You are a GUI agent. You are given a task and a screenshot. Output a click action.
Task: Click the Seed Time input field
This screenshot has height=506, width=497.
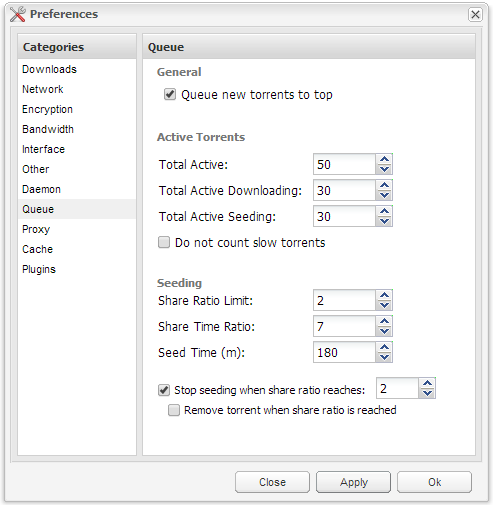tap(345, 352)
